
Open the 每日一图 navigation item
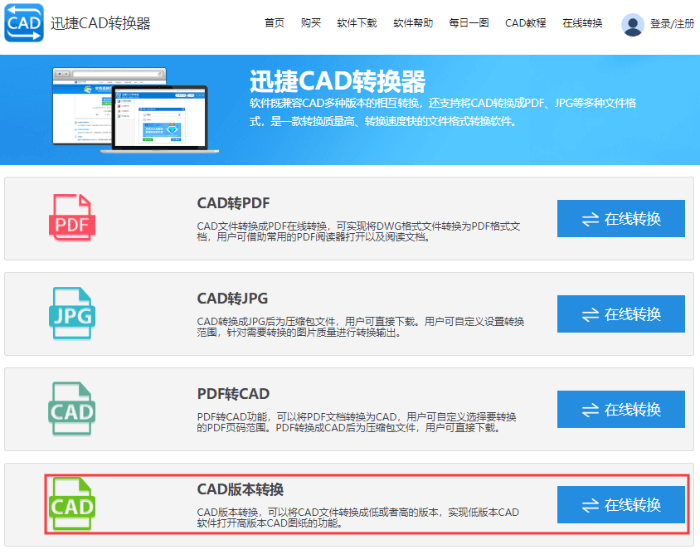click(x=469, y=23)
